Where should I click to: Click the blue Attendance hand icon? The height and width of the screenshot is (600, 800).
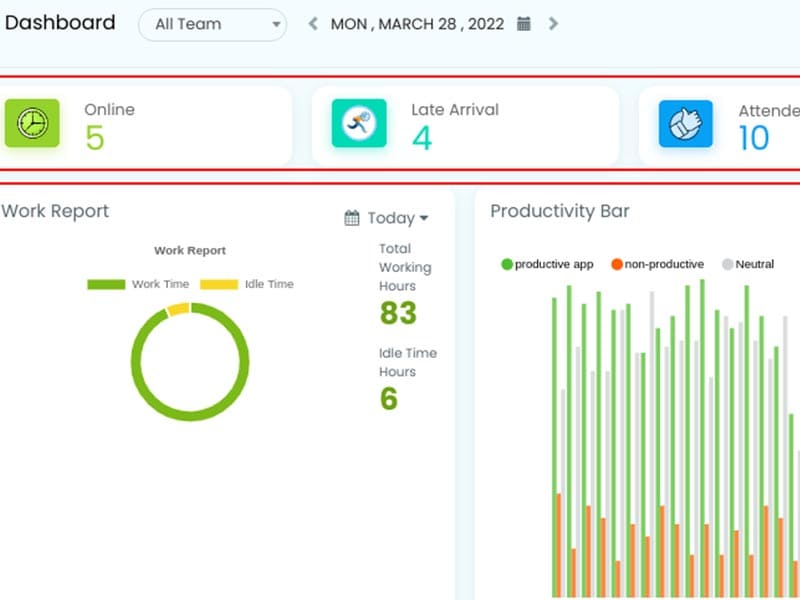point(685,124)
